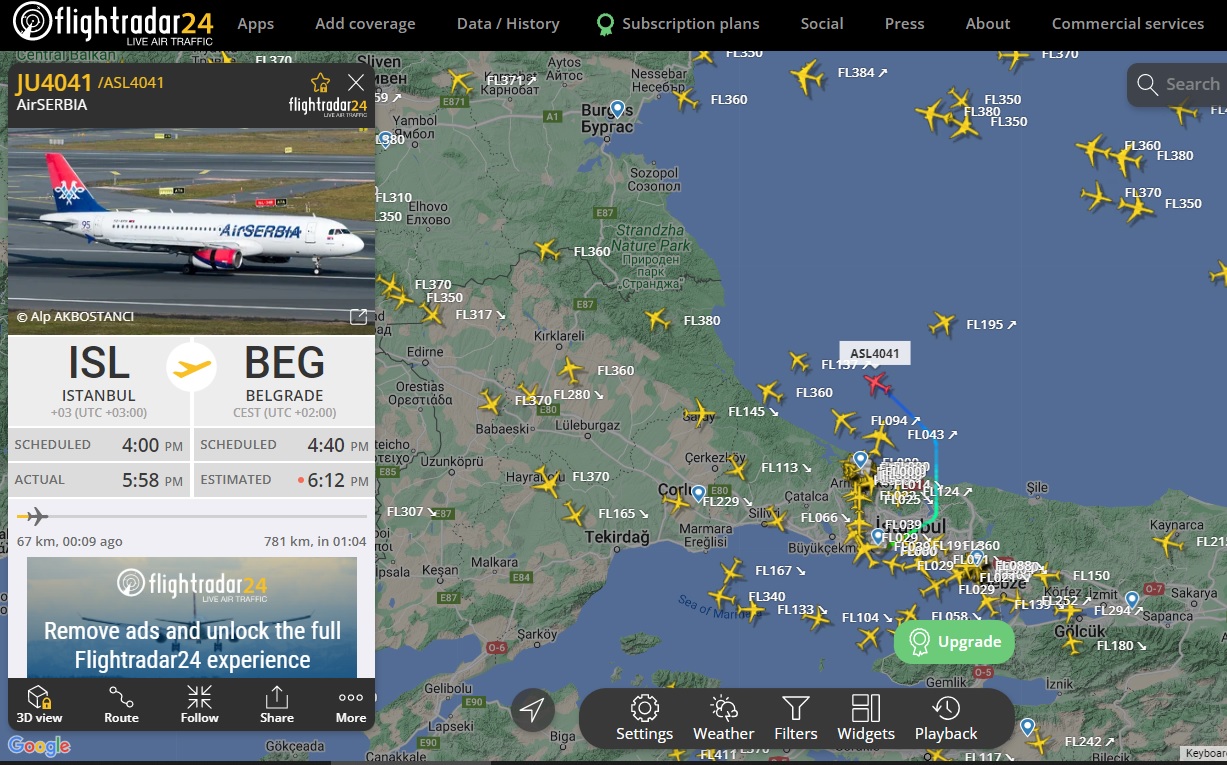
Task: Open the More options menu
Action: click(x=351, y=704)
